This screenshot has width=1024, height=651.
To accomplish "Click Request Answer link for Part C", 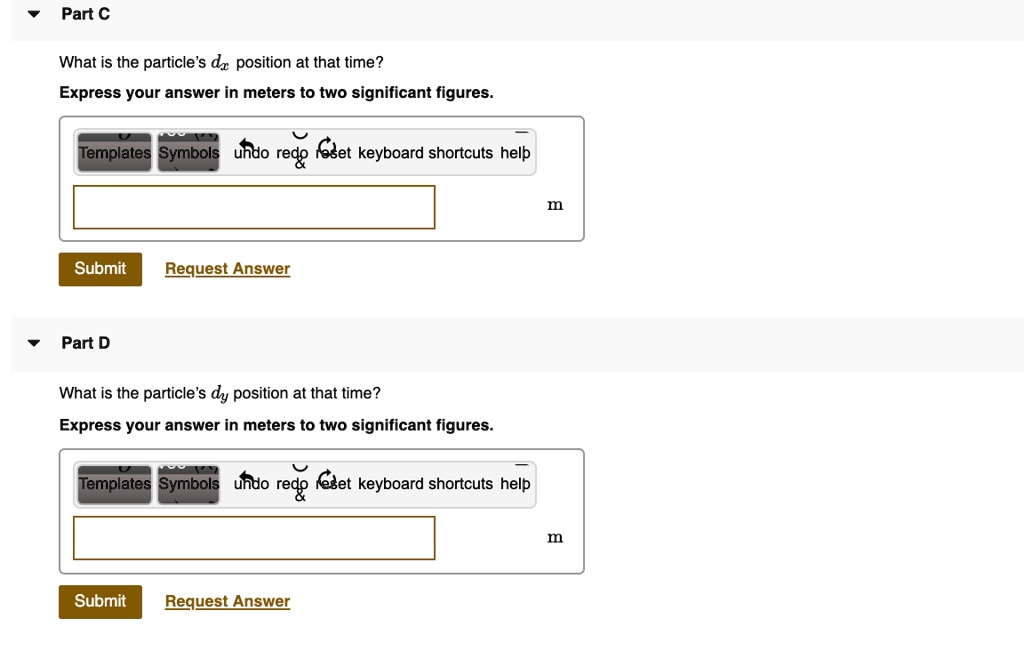I will point(227,269).
